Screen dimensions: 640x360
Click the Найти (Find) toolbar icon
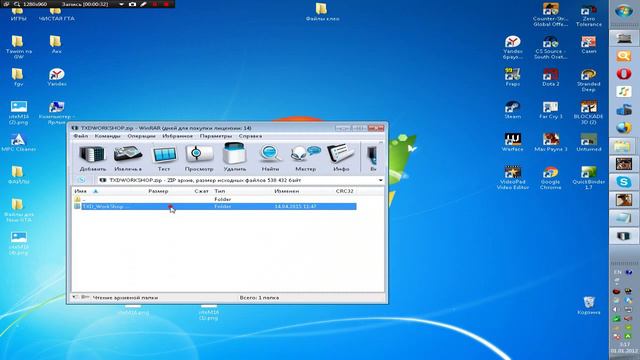pyautogui.click(x=270, y=158)
